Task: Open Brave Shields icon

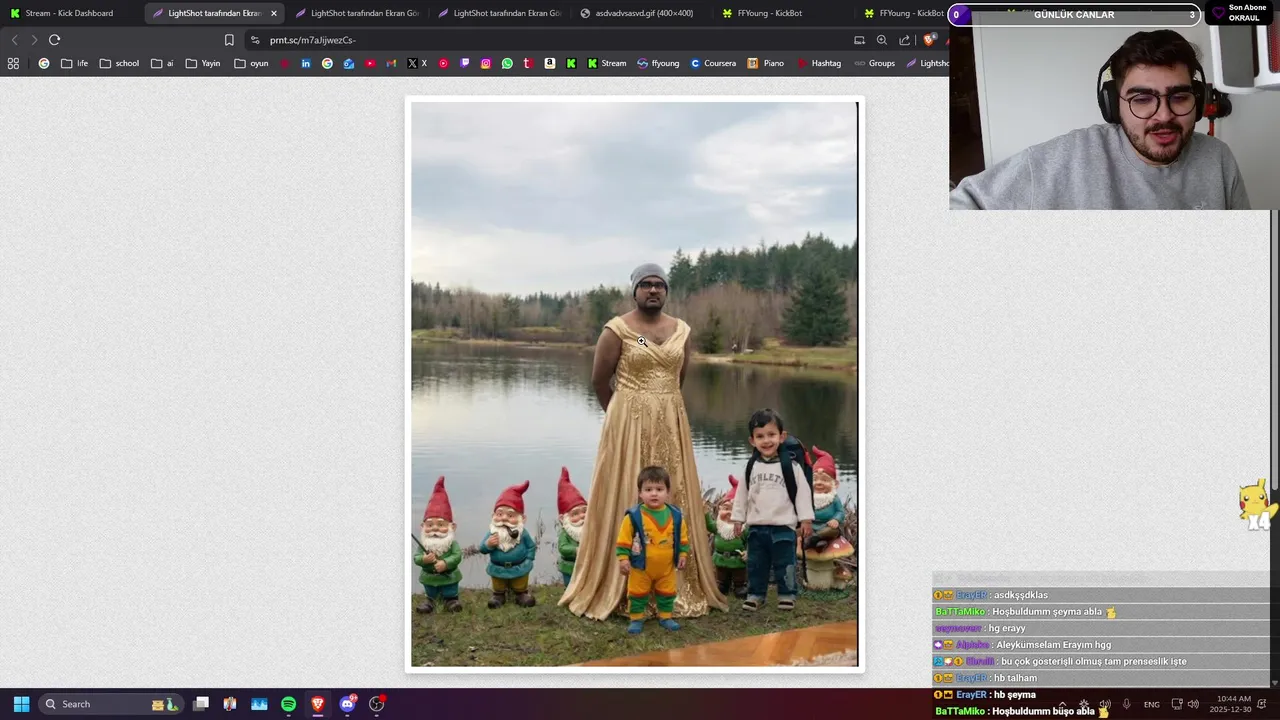Action: click(x=929, y=40)
